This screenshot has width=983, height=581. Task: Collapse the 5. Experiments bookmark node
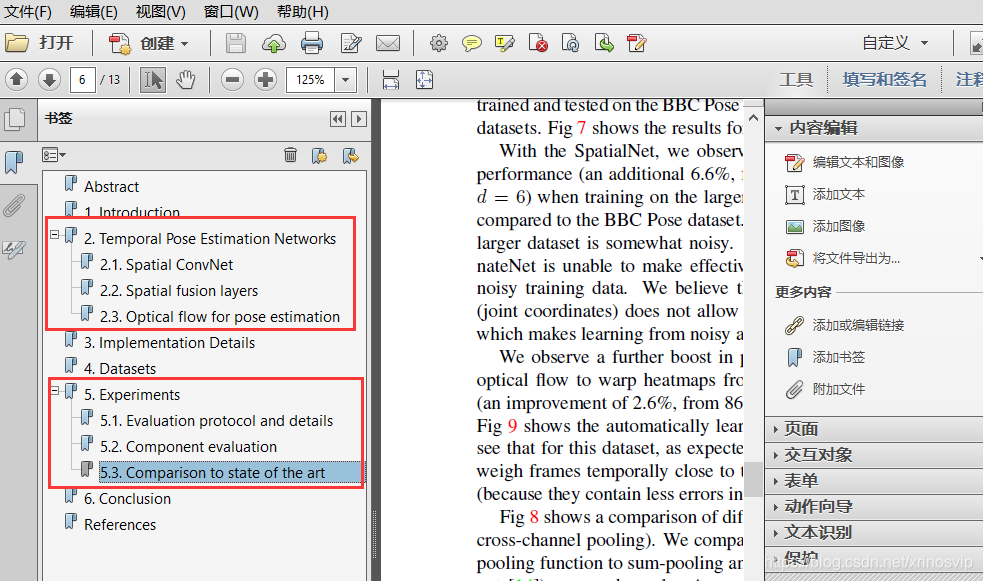pos(55,390)
